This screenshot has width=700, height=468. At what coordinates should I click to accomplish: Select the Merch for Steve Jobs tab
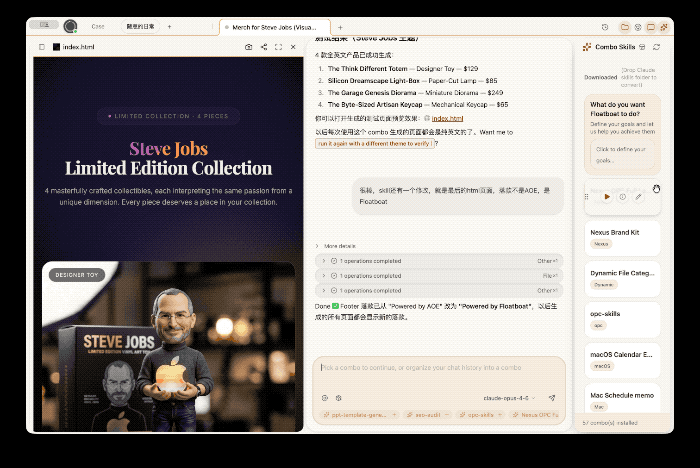(274, 28)
